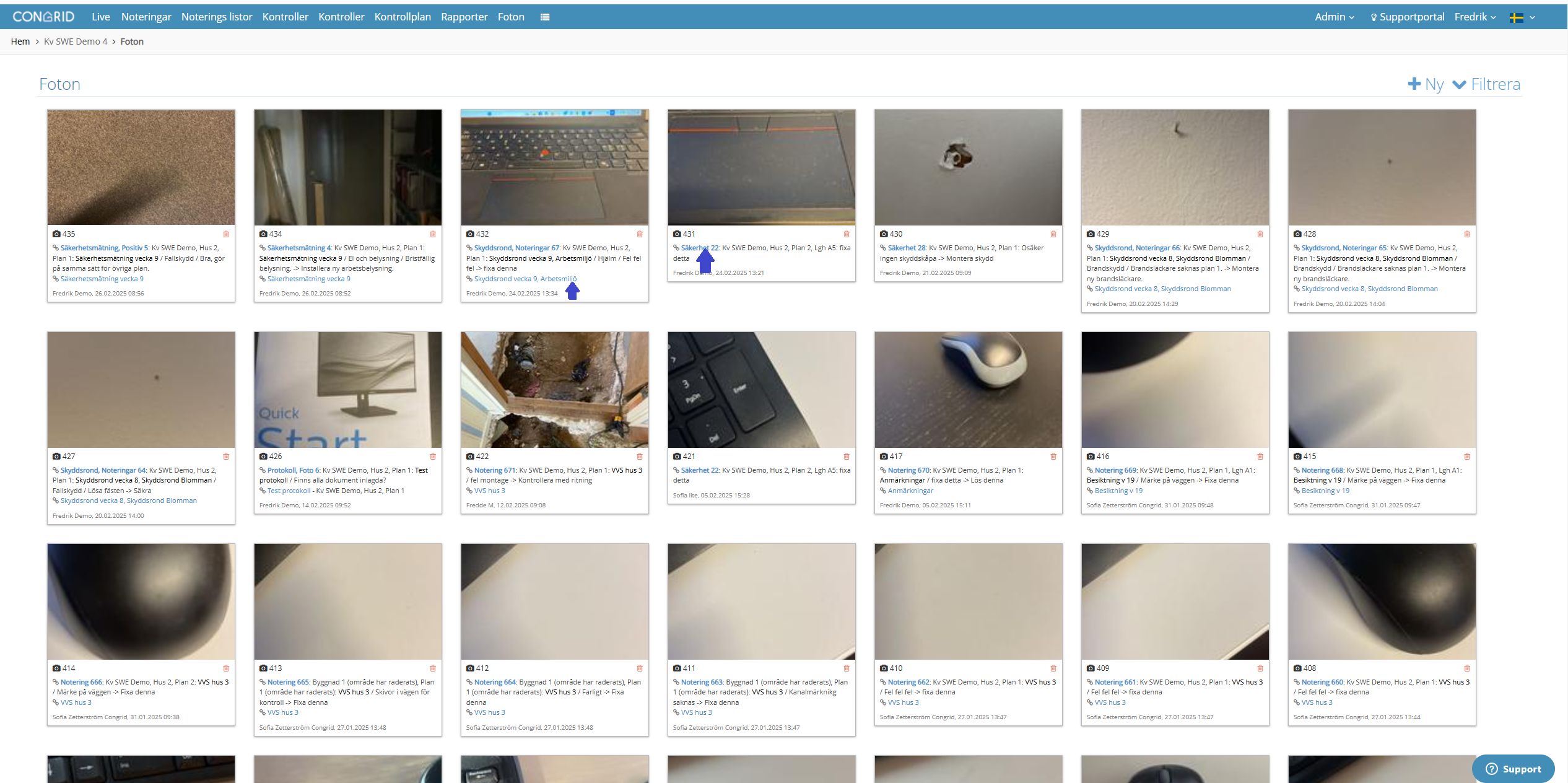Screen dimensions: 1568x783
Task: Open the Fredrik user dropdown
Action: 1475,17
